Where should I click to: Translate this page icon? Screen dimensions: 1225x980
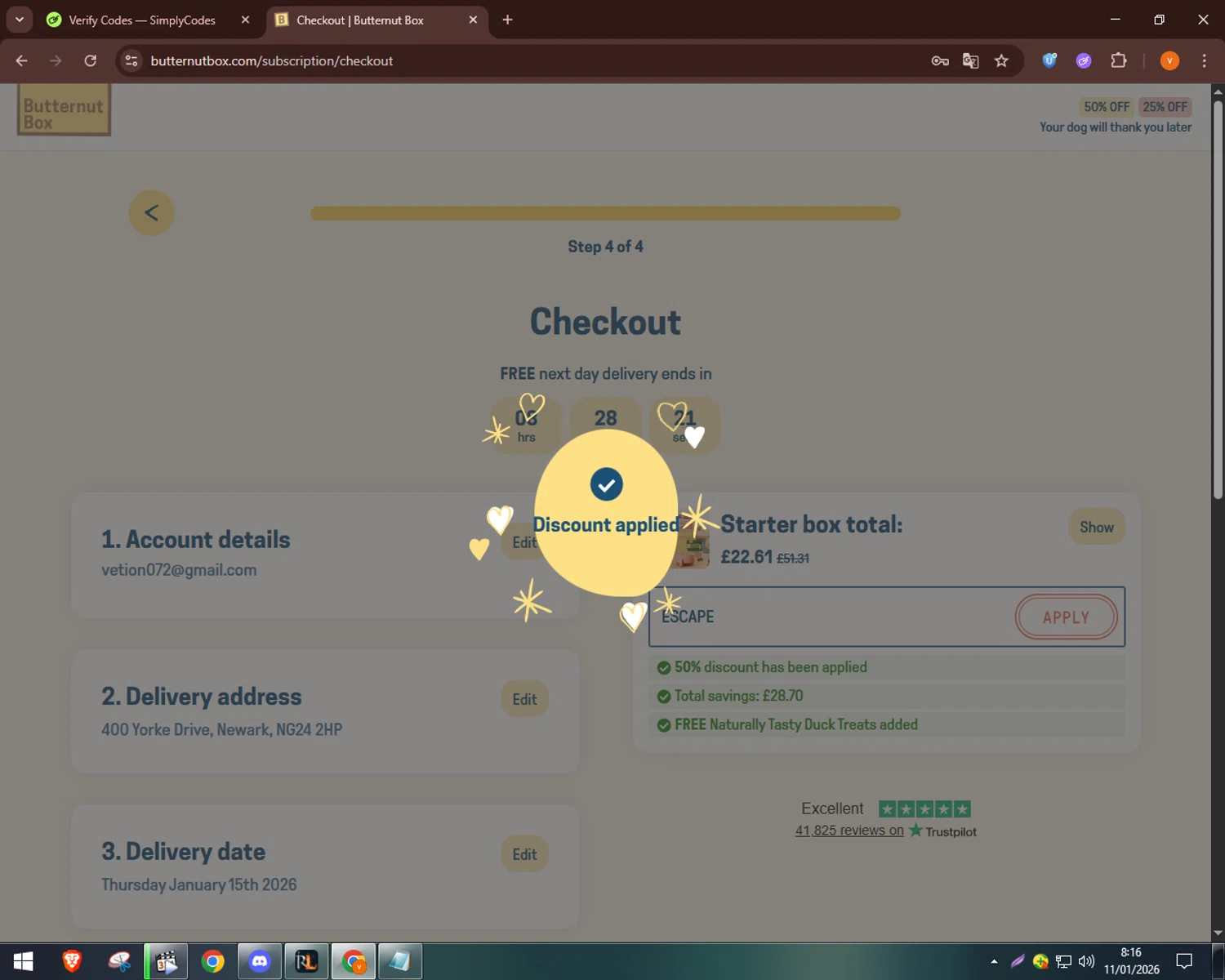(970, 60)
